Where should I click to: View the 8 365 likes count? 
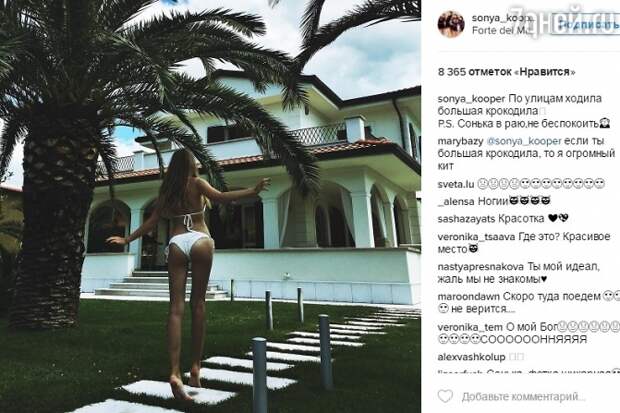tap(507, 72)
